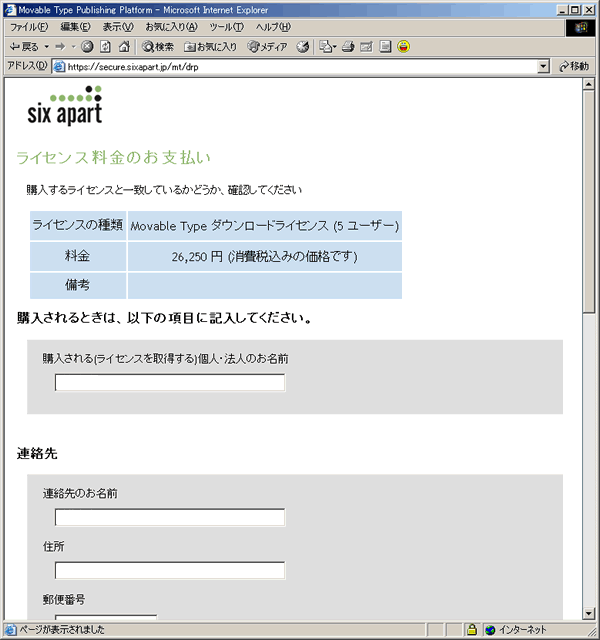Click the 26,250 円 price cell
The height and width of the screenshot is (640, 600).
(264, 256)
